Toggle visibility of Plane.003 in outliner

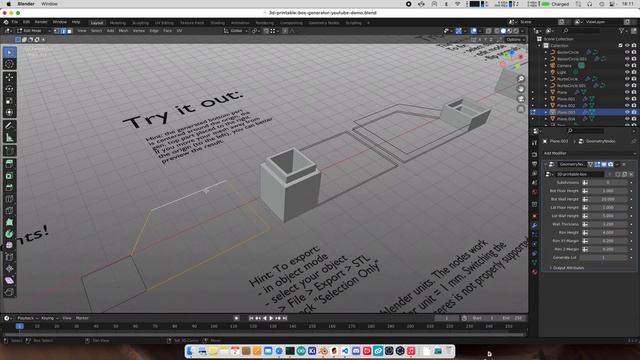[627, 112]
